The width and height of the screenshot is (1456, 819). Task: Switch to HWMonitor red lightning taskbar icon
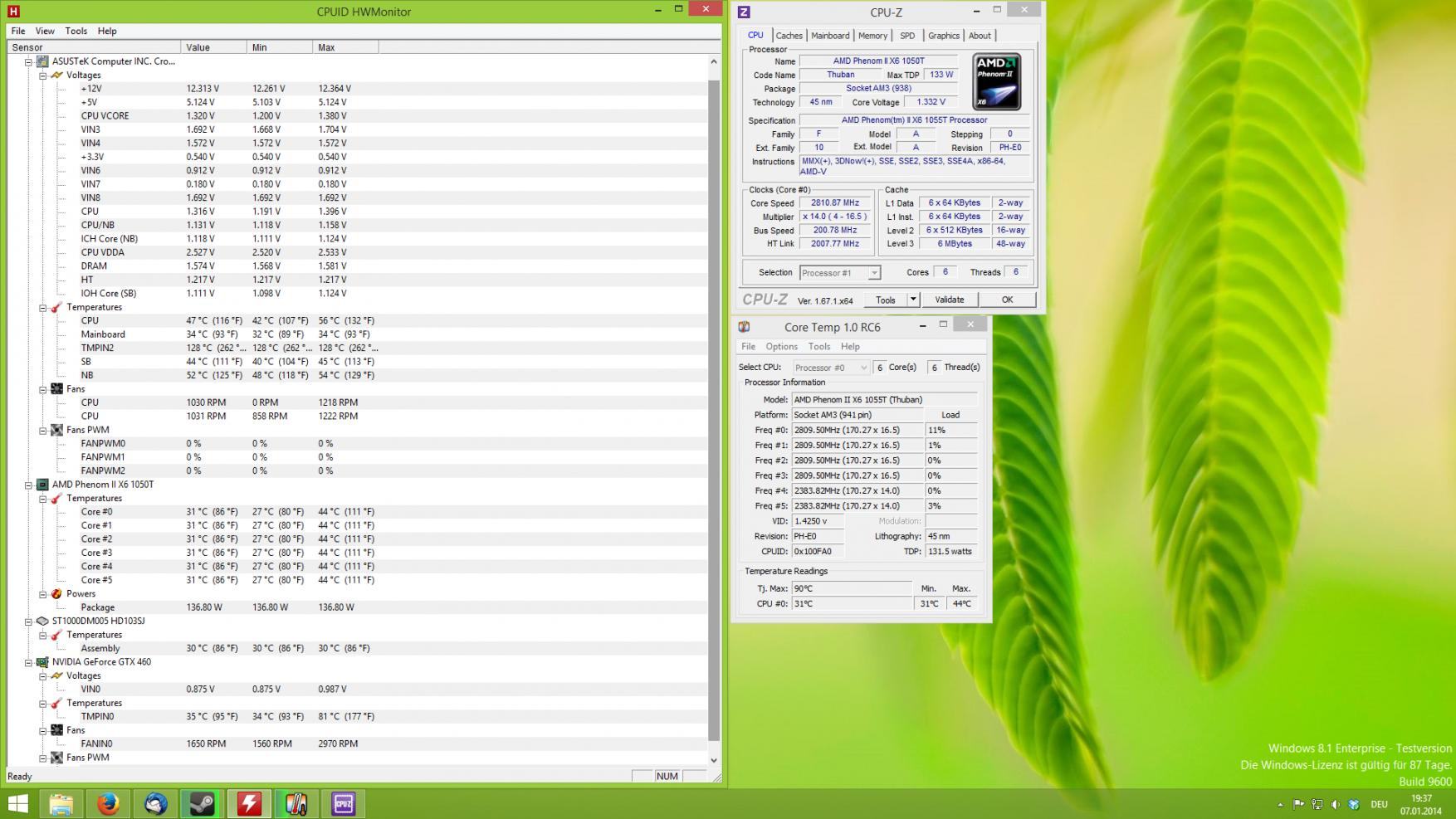(249, 804)
